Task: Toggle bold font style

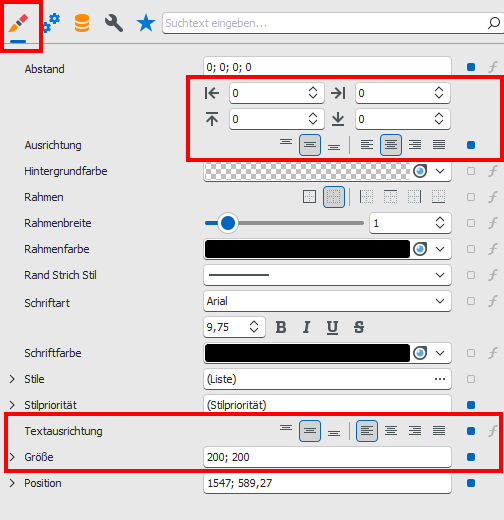Action: [281, 327]
